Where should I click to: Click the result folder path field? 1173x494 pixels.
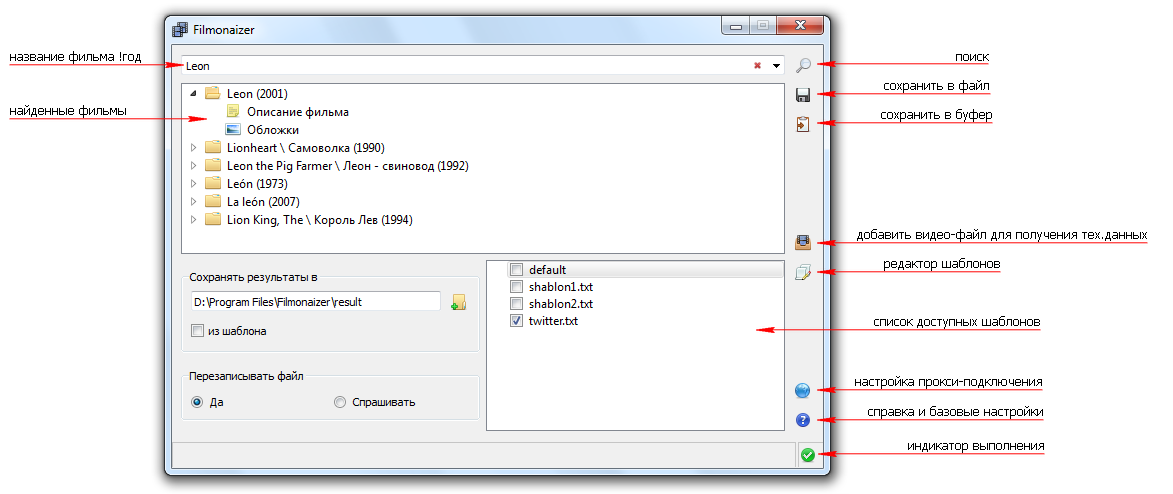pos(314,301)
